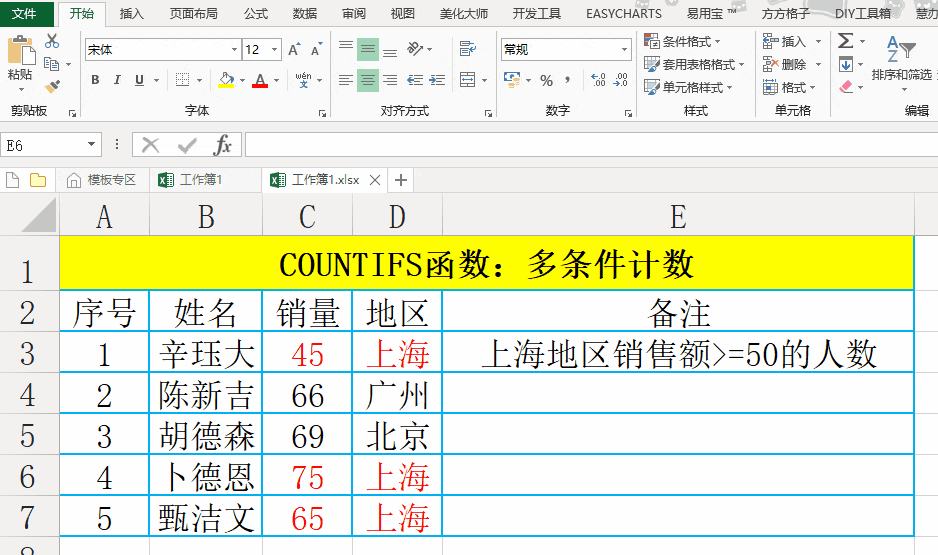The height and width of the screenshot is (555, 938).
Task: Toggle center horizontal alignment
Action: tap(368, 80)
